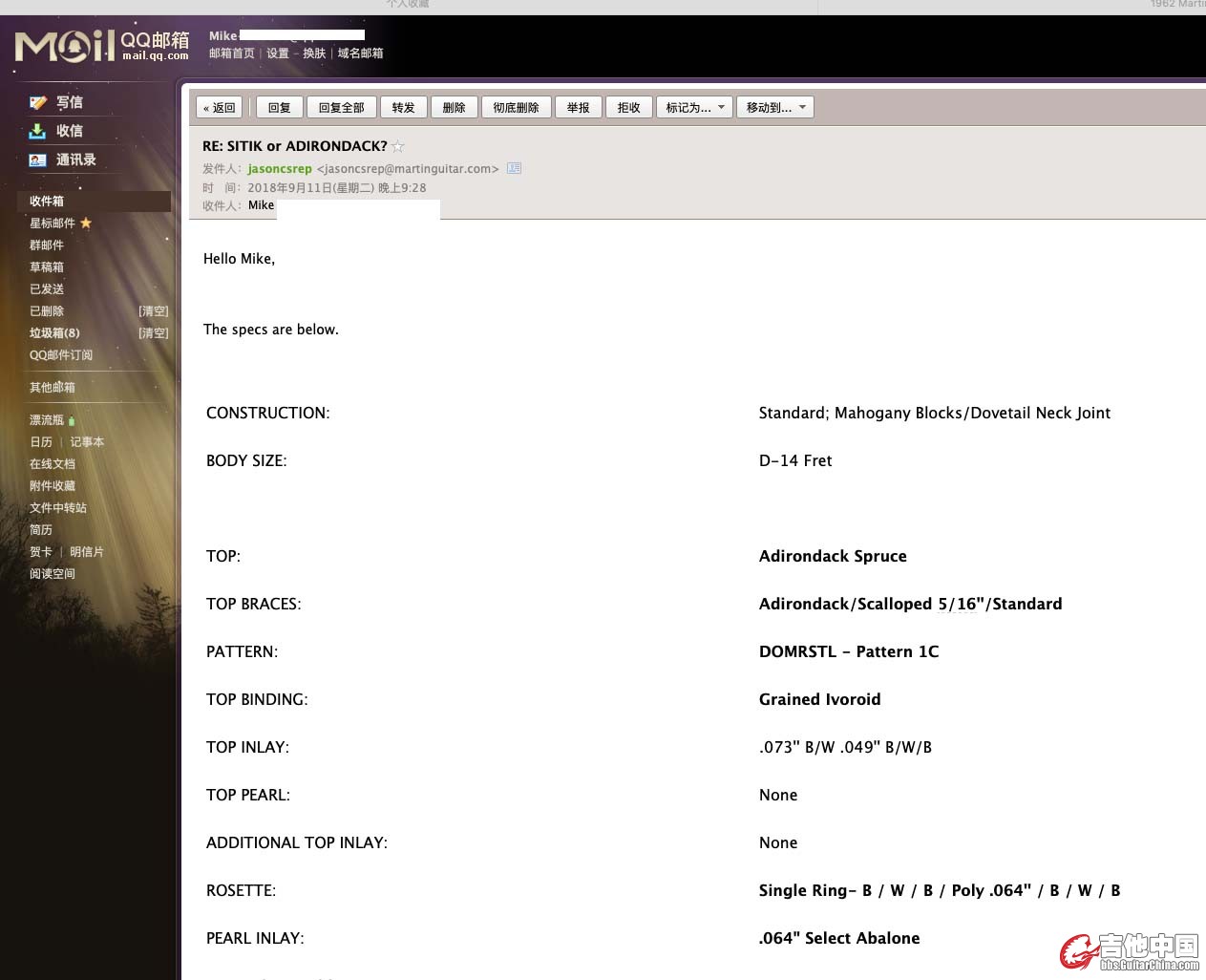Open the 移动到 dropdown menu
Image resolution: width=1206 pixels, height=980 pixels.
(x=775, y=108)
